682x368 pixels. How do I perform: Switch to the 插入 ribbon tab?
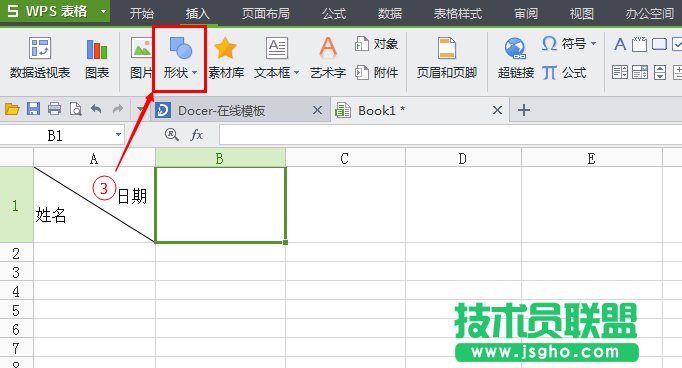tap(197, 13)
